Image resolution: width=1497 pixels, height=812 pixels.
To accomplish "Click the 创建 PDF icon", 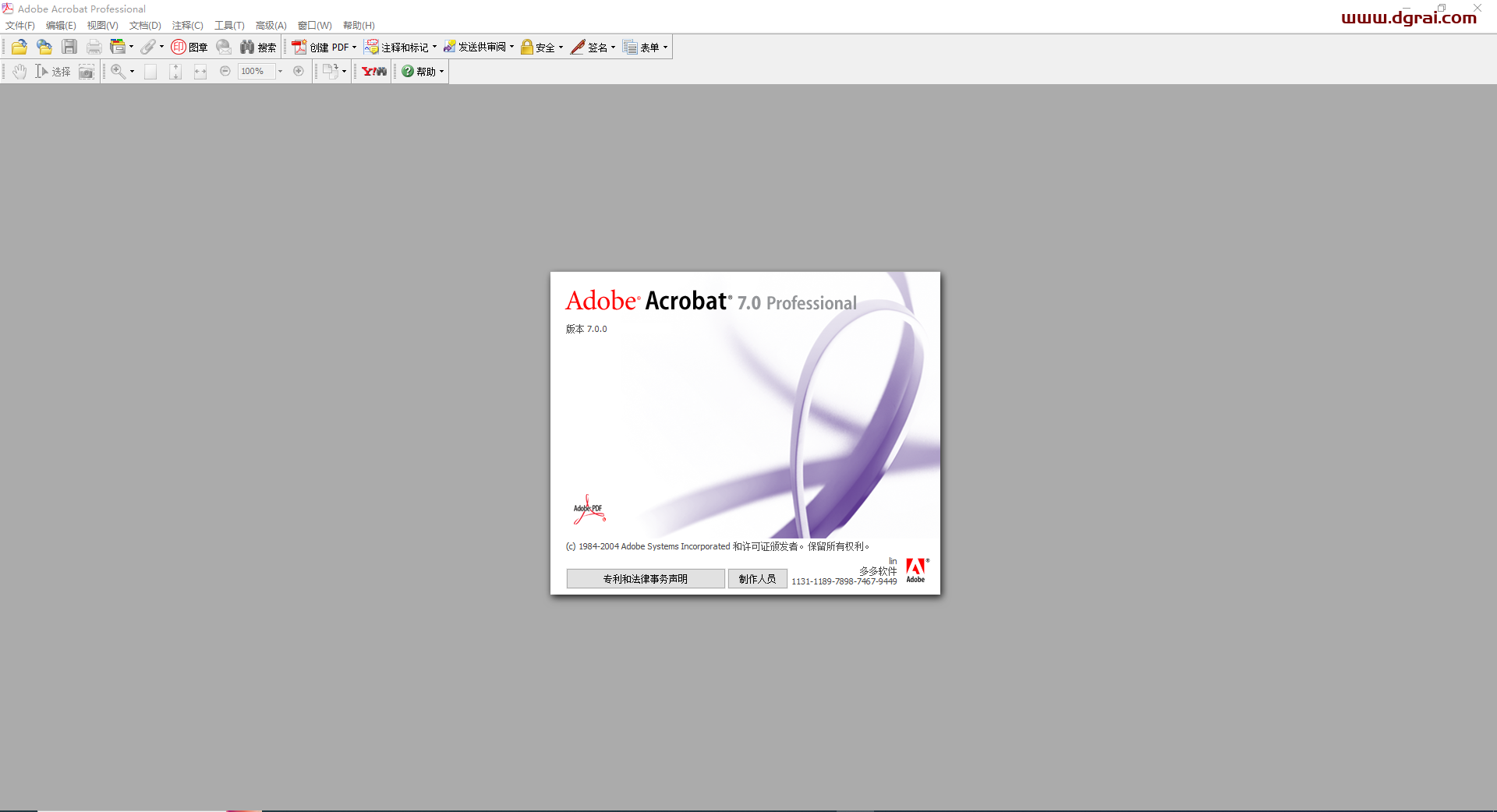I will tap(299, 47).
